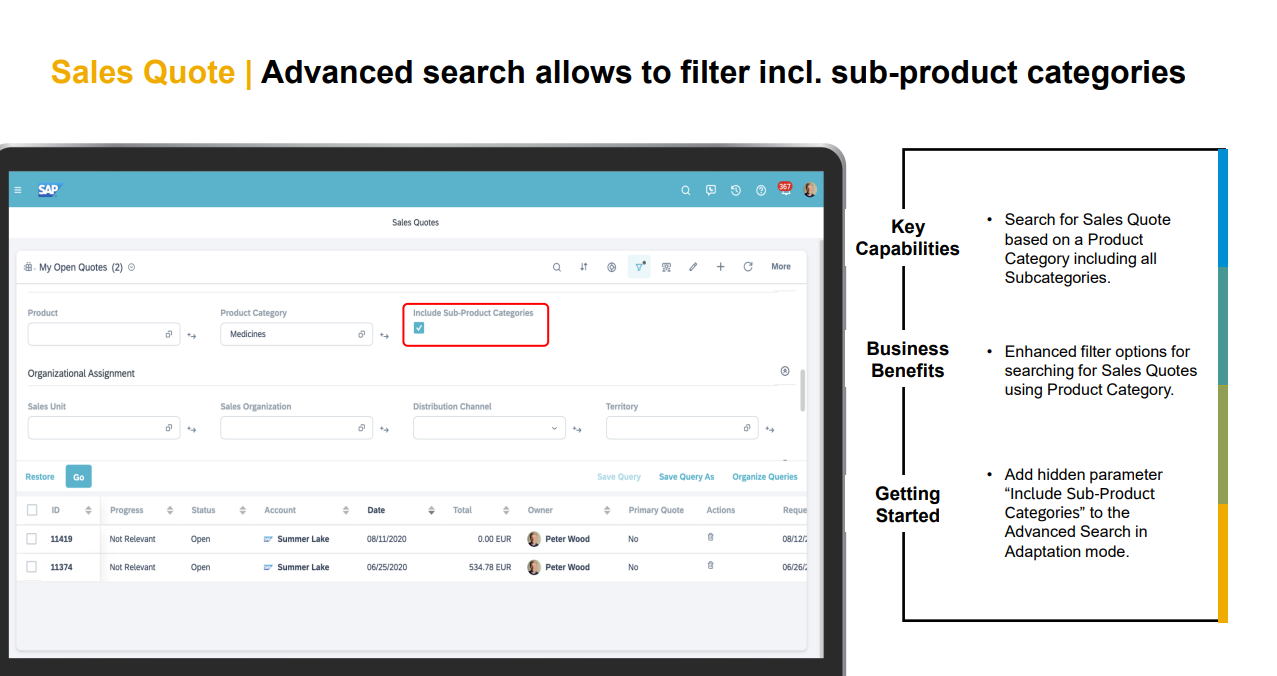The width and height of the screenshot is (1277, 676).
Task: Sort by Date column
Action: pyautogui.click(x=431, y=510)
